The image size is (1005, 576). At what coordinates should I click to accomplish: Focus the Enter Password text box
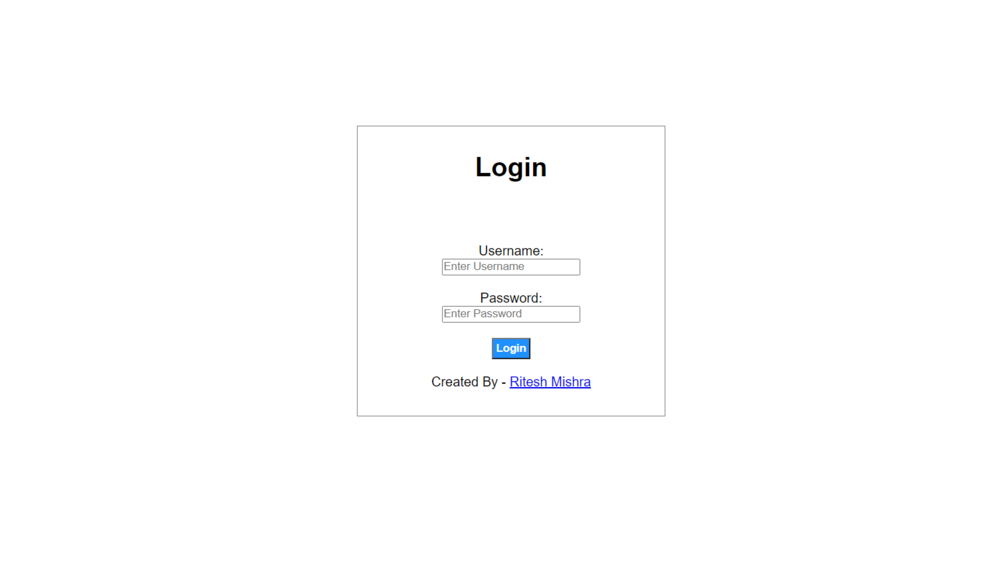tap(511, 314)
